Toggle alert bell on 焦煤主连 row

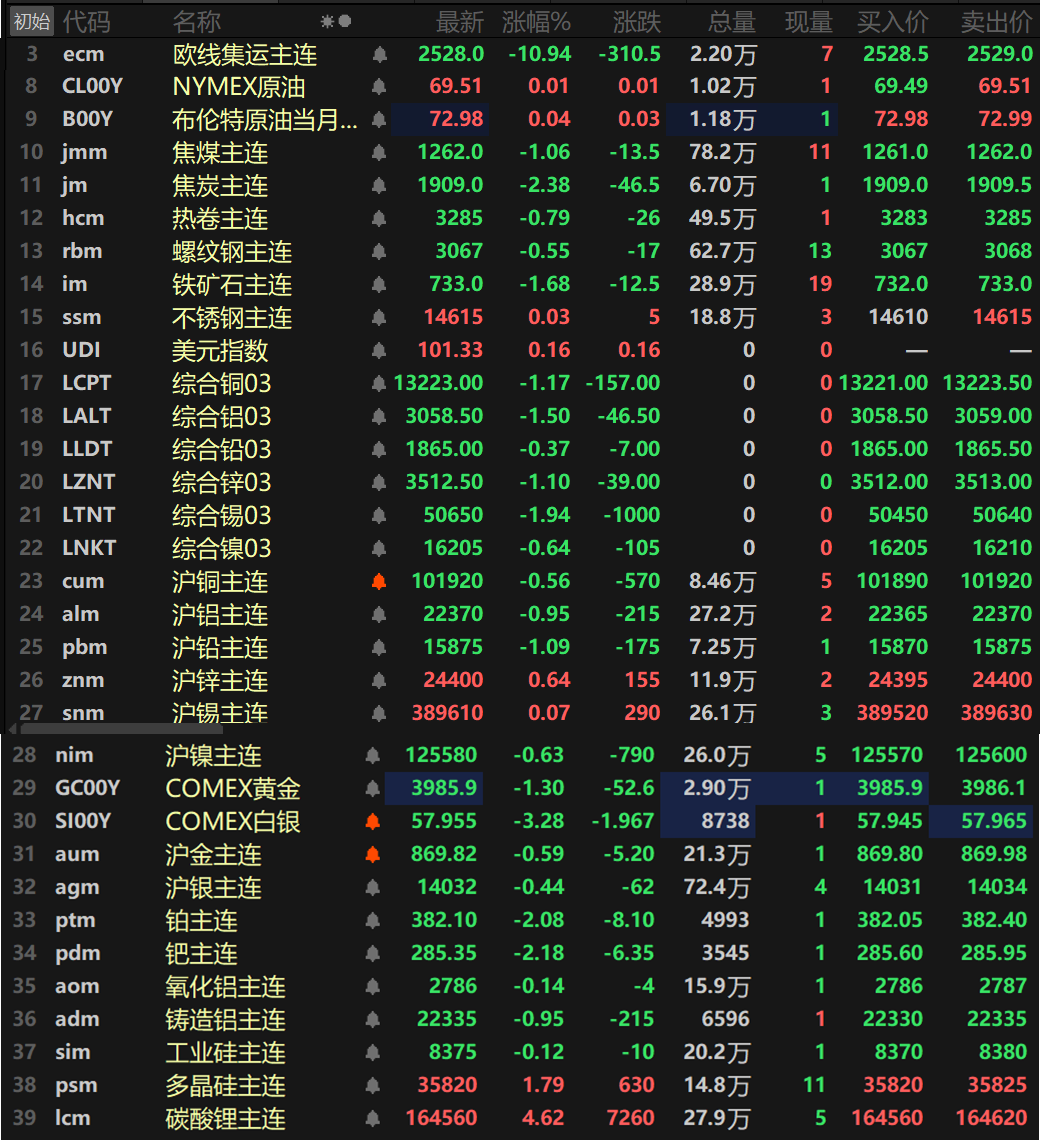click(x=379, y=153)
